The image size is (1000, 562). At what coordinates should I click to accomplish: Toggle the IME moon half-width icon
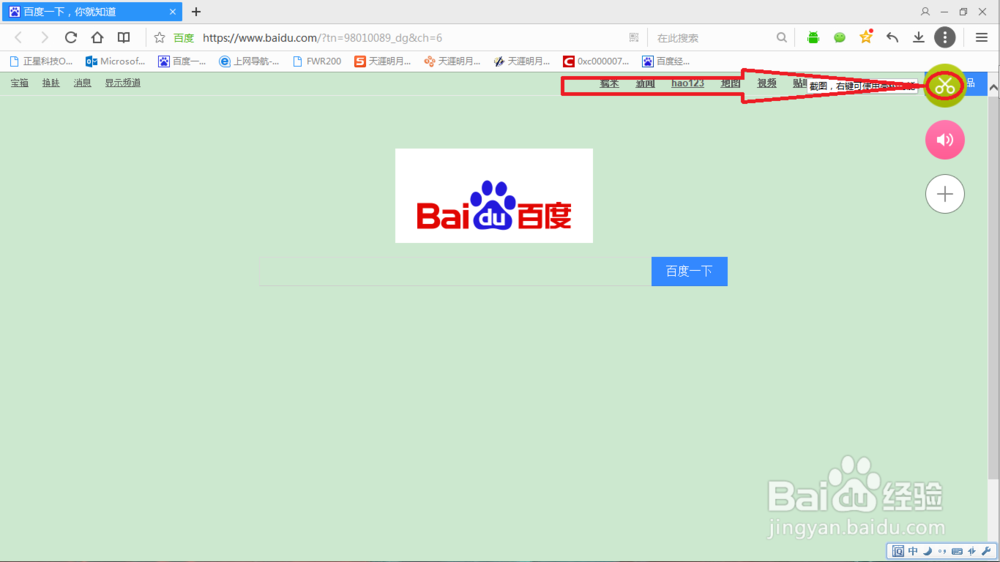[x=928, y=551]
